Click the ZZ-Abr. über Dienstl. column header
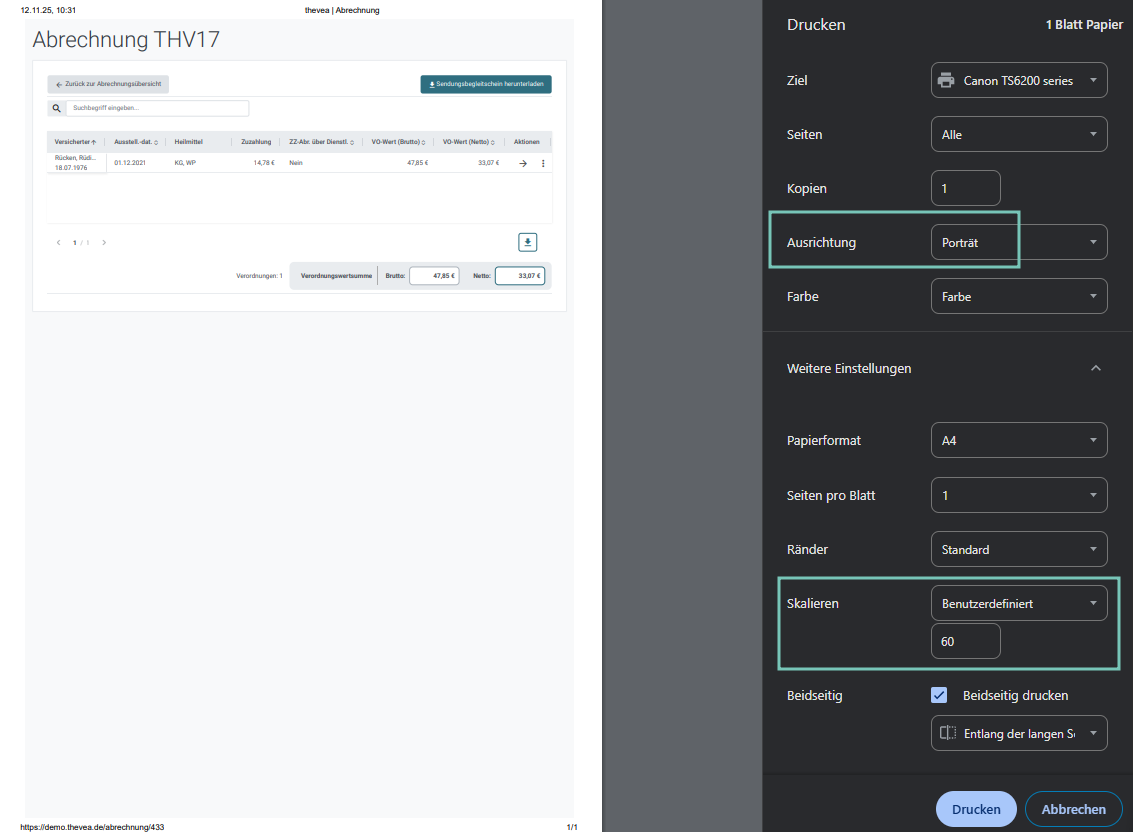The image size is (1133, 832). (x=322, y=142)
